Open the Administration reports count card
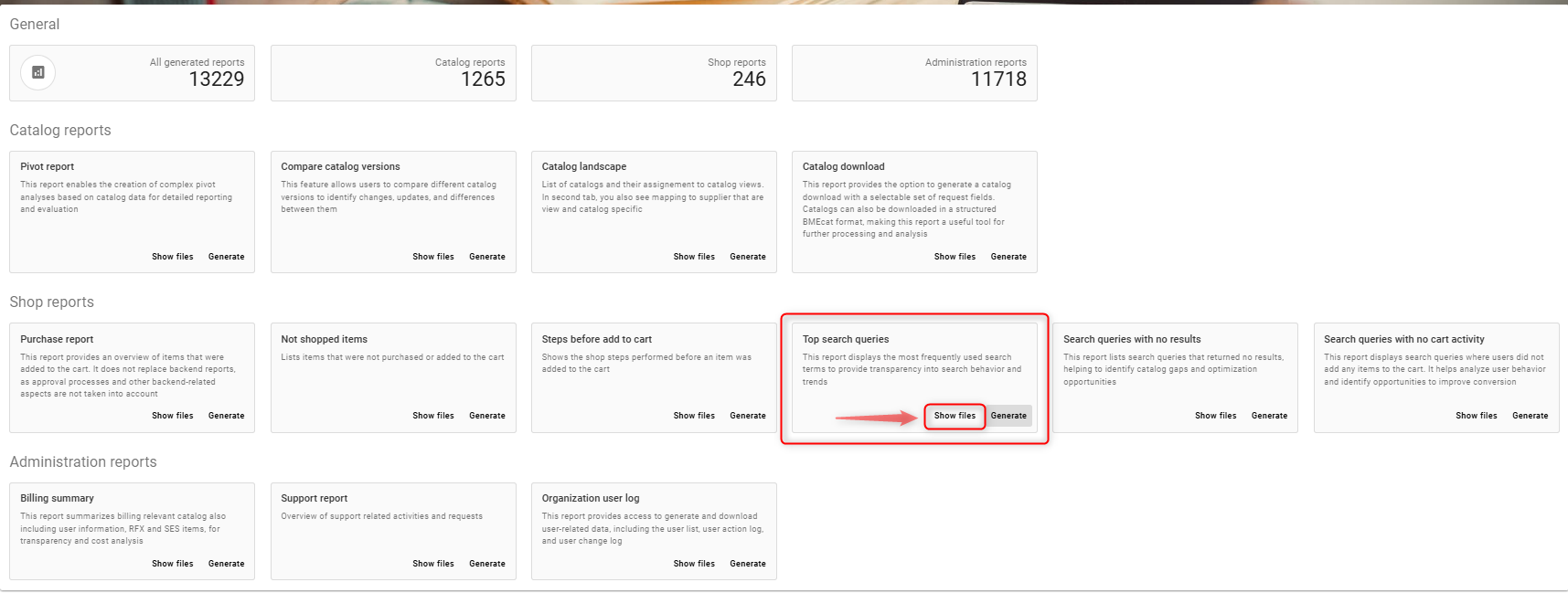Viewport: 1568px width, 593px height. [914, 73]
